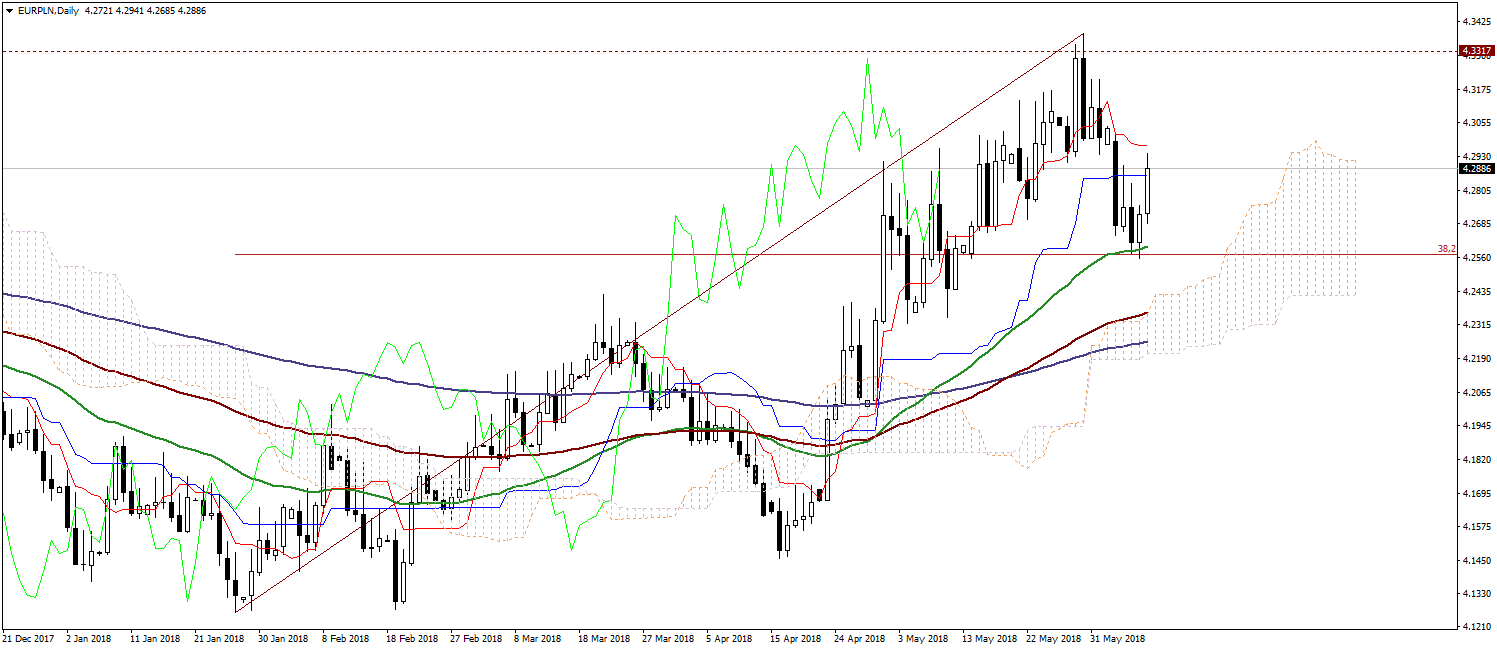Click the 4.2315 price axis label
The image size is (1497, 650).
point(1476,324)
